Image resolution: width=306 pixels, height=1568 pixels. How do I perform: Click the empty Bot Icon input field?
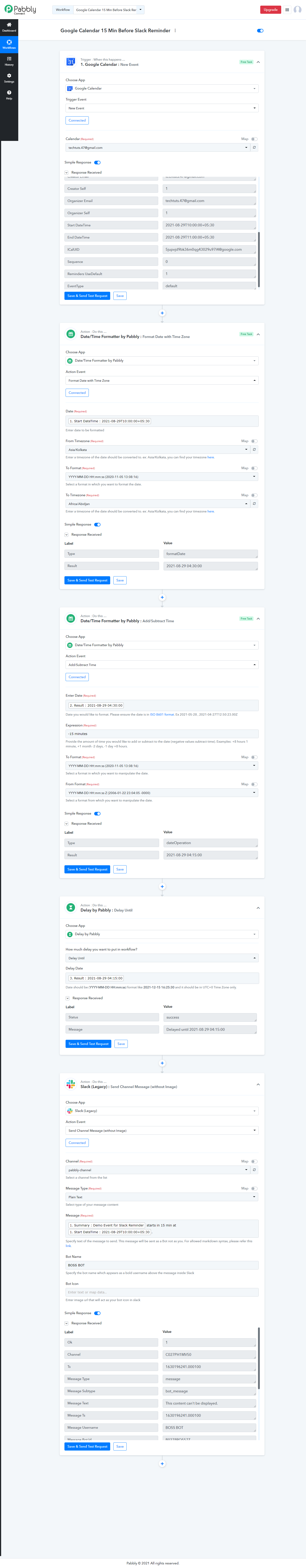tap(162, 1292)
